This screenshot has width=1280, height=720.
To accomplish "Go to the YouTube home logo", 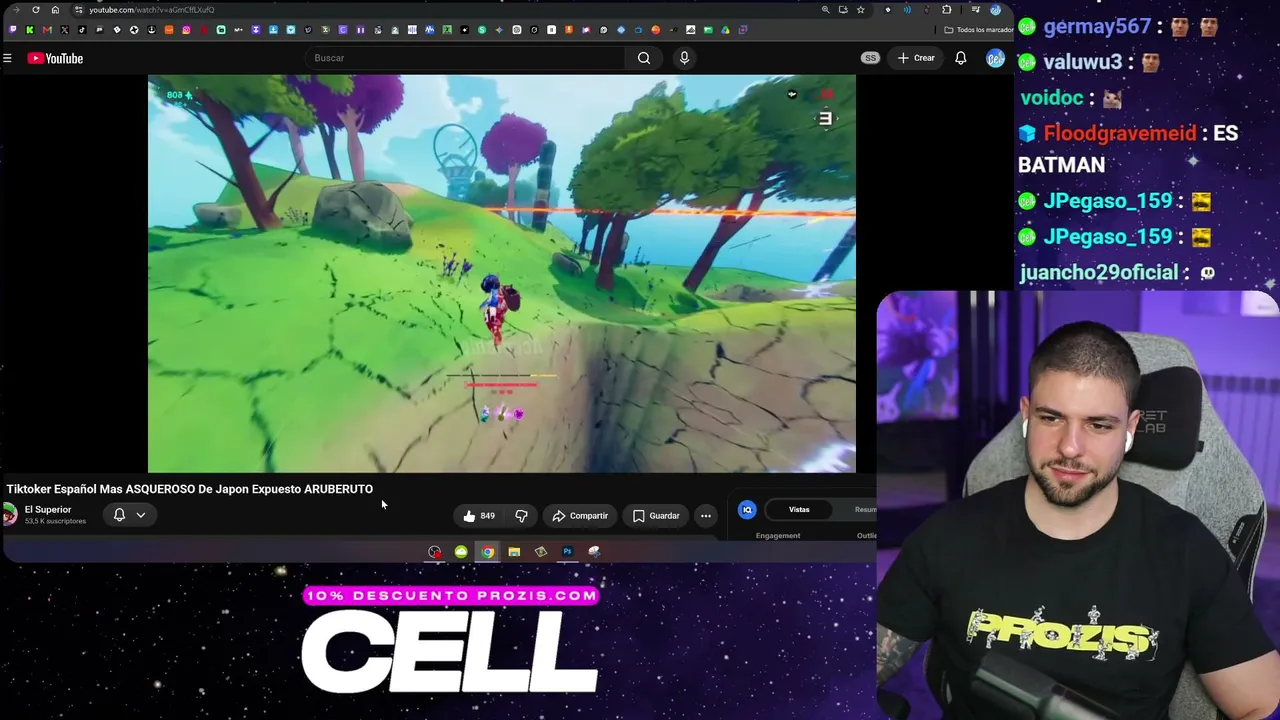I will pyautogui.click(x=55, y=58).
